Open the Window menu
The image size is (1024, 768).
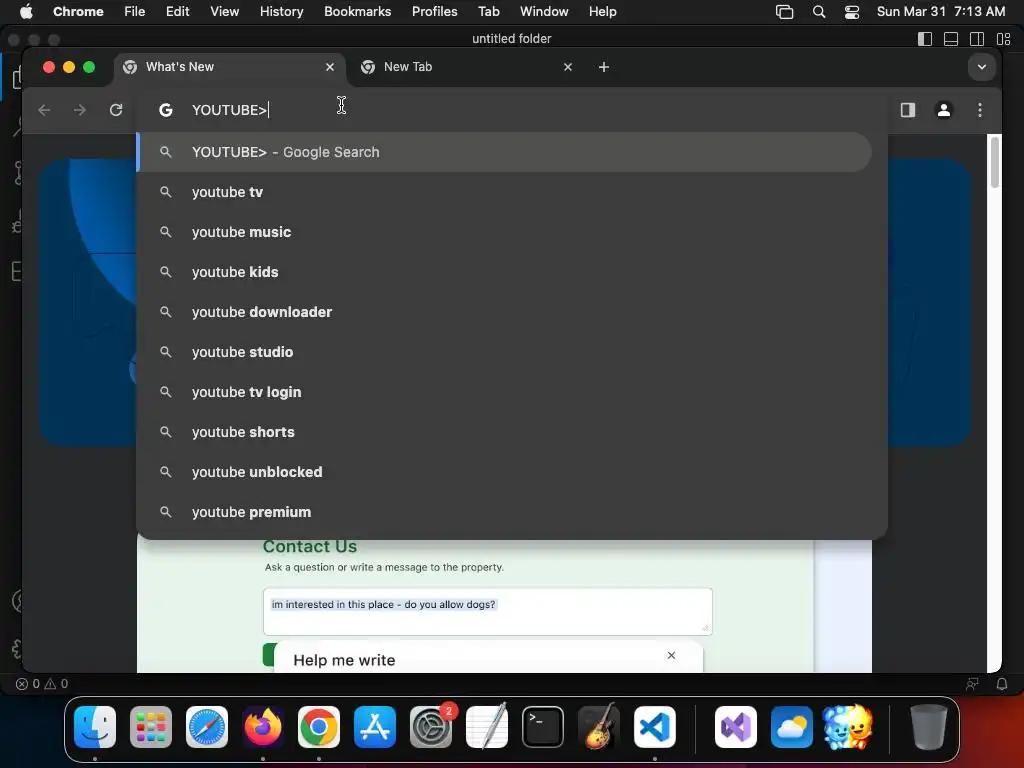544,11
